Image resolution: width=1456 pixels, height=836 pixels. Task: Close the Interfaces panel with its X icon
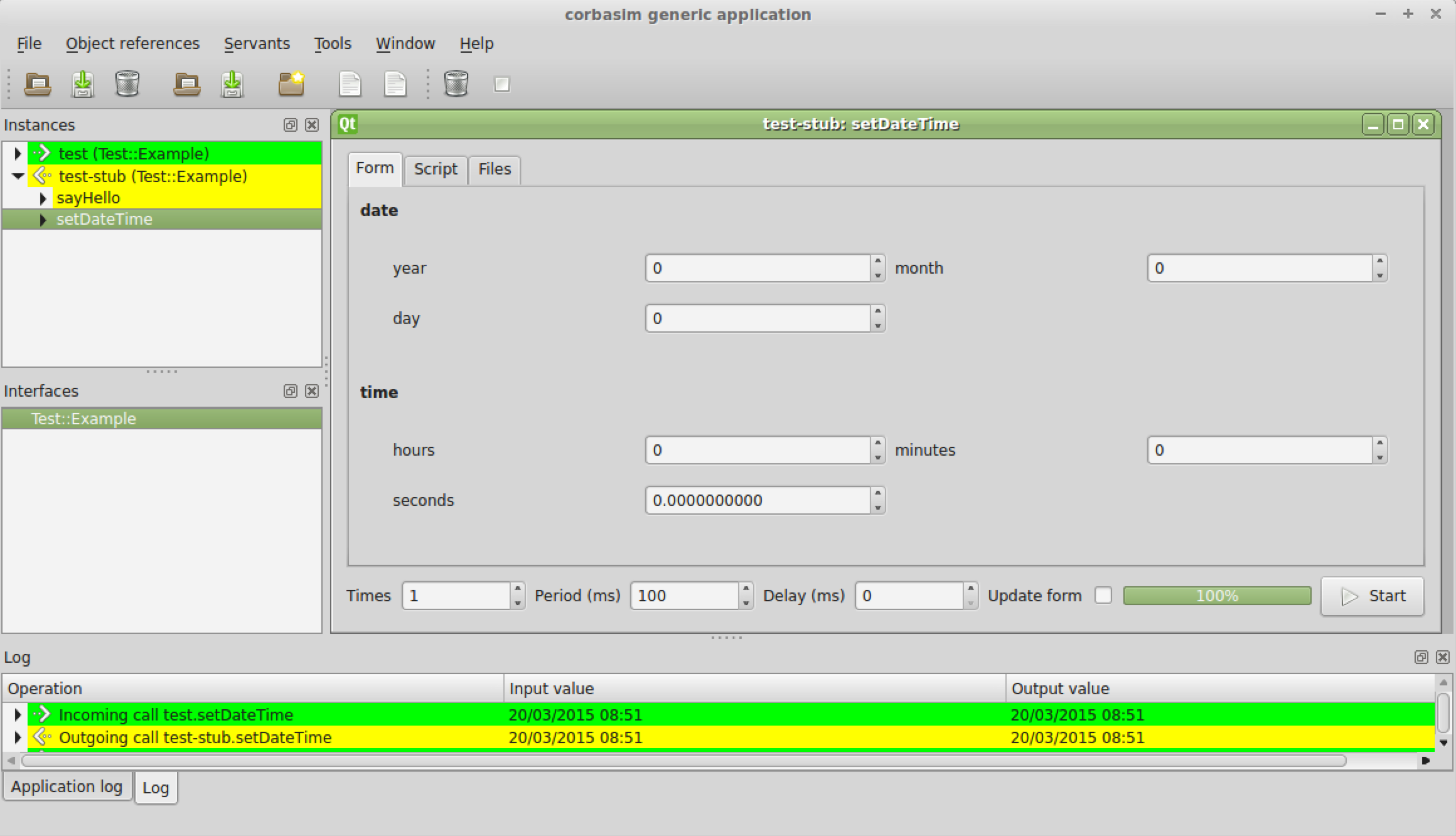click(312, 391)
